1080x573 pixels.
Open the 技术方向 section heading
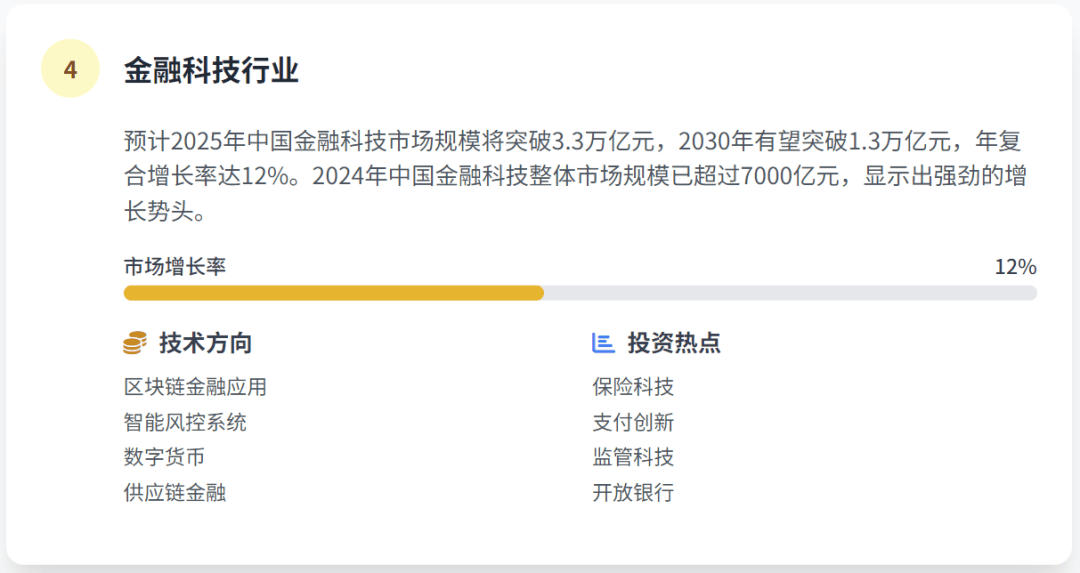206,342
